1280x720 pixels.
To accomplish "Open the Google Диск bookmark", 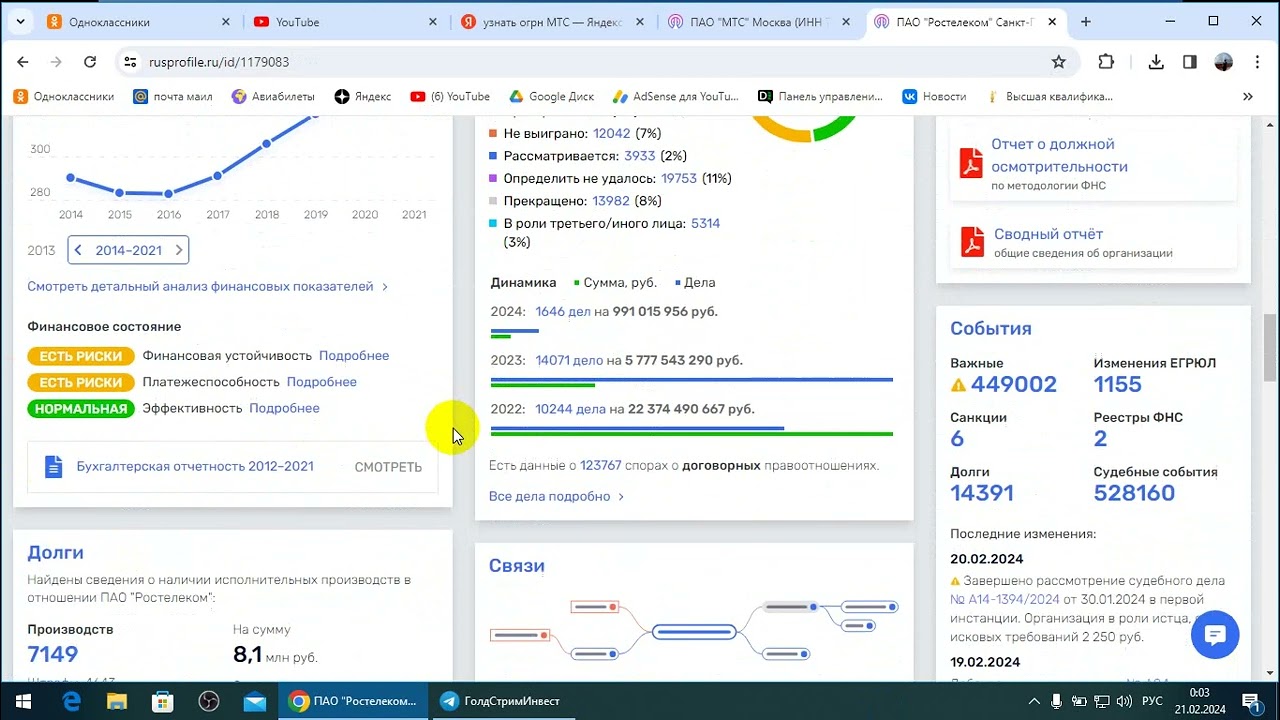I will [551, 97].
